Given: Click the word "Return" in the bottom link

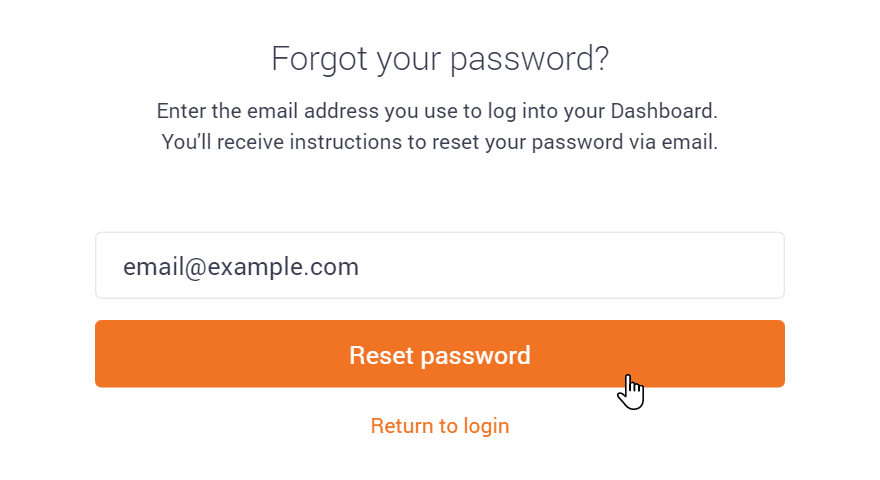Looking at the screenshot, I should click(401, 426).
